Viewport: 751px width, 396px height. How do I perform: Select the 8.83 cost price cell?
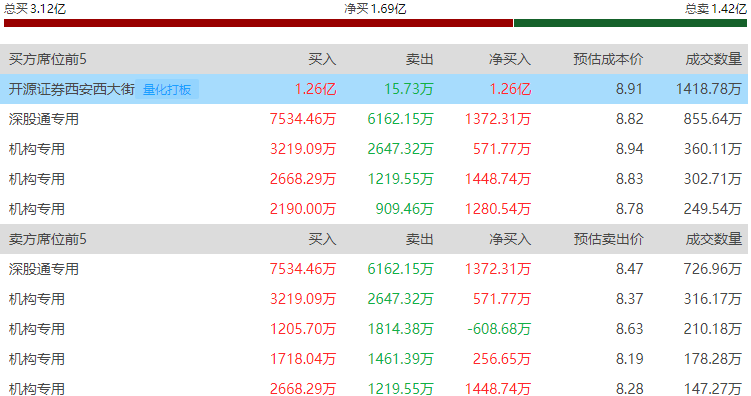[629, 179]
